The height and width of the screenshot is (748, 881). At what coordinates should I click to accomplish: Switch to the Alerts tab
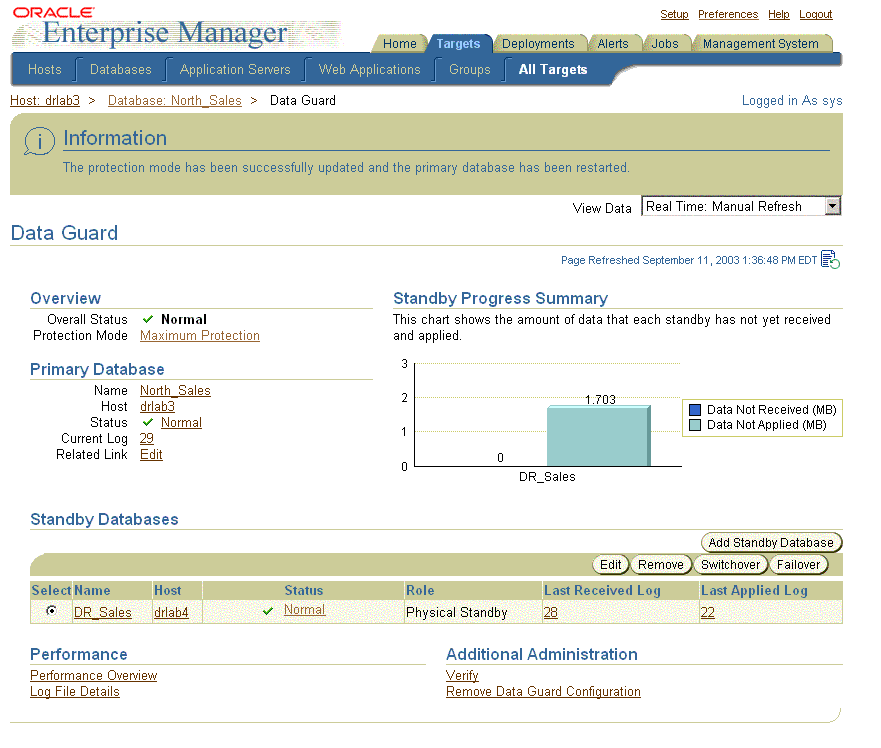click(614, 43)
